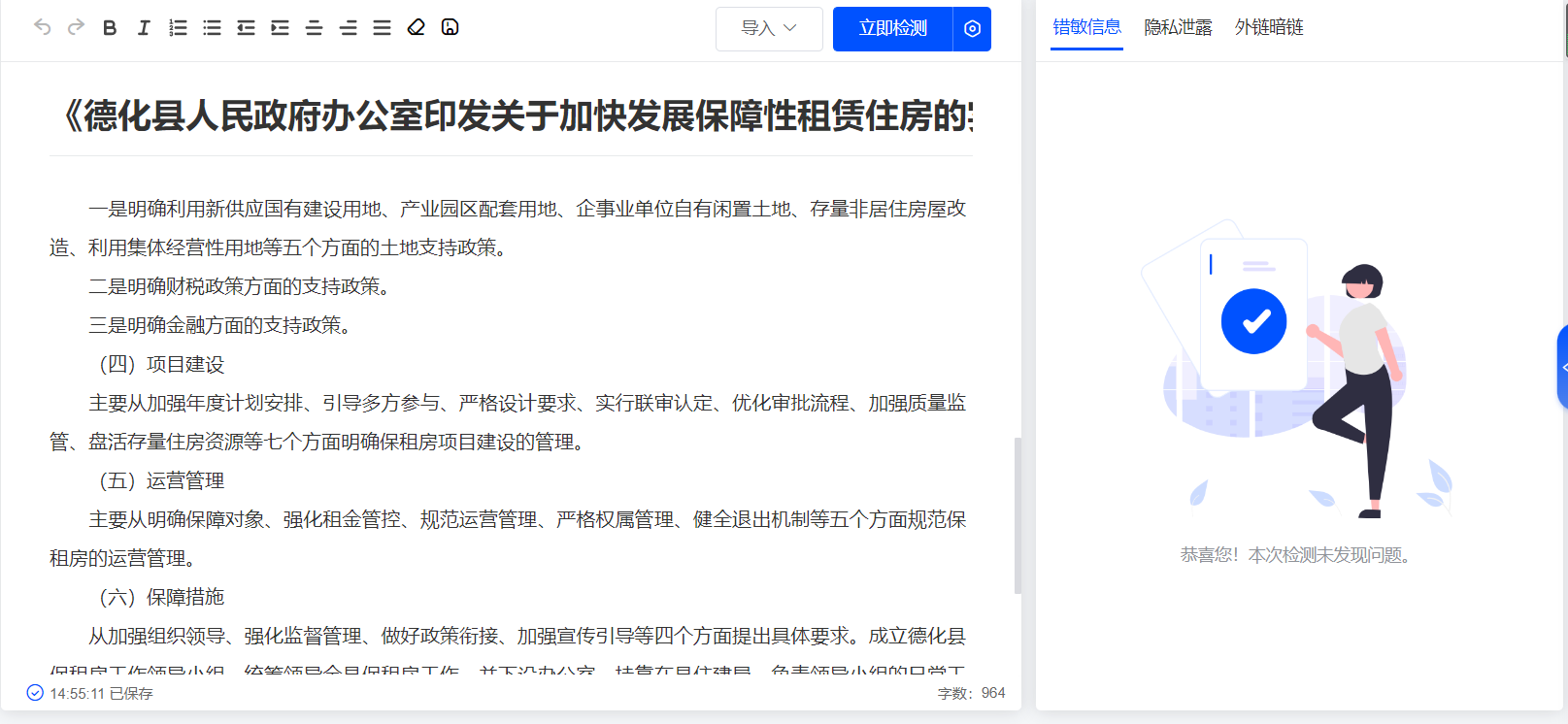
Task: Insert a bulleted list
Action: 212,28
